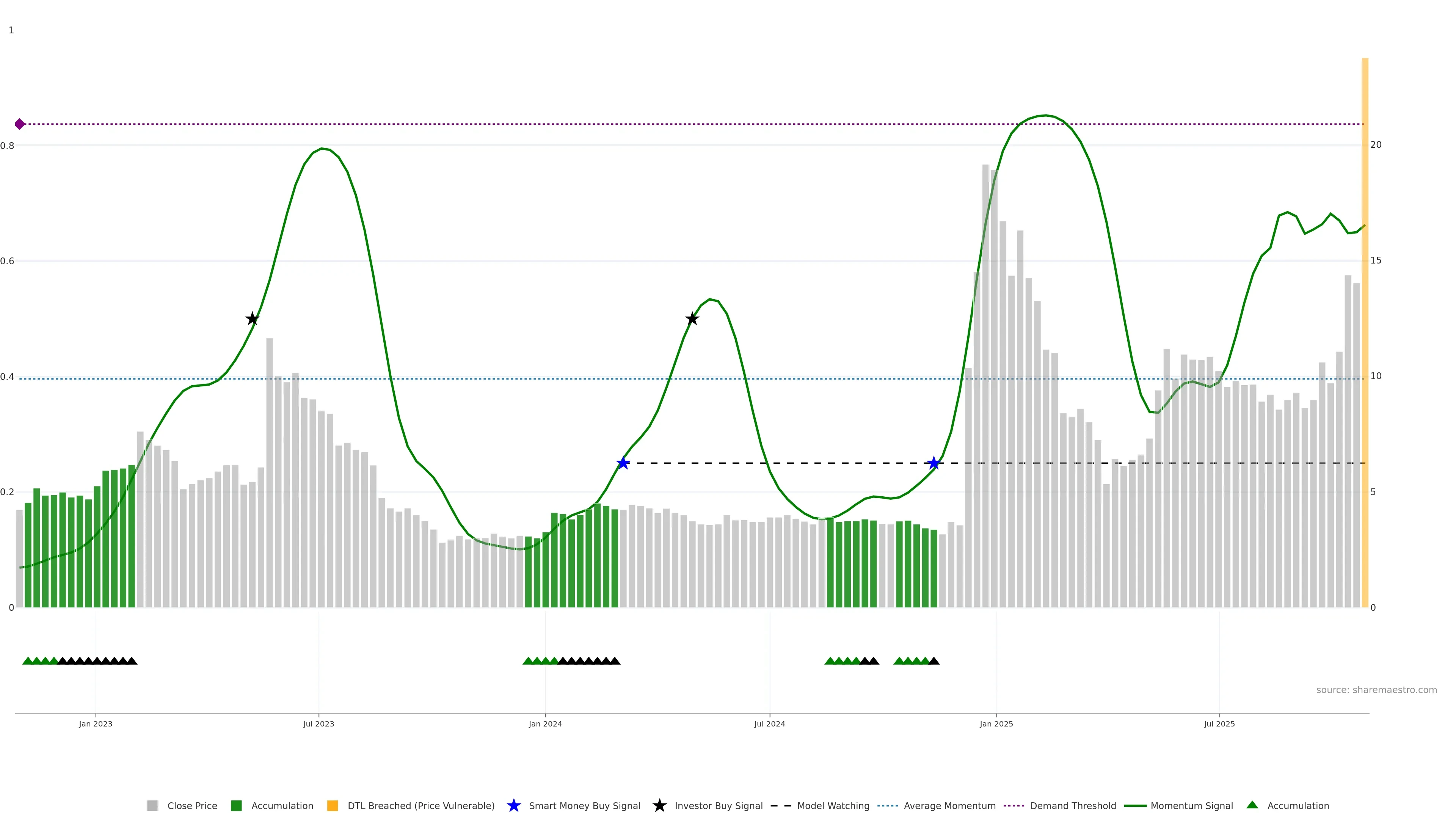Click the second black Investor Buy star

point(692,319)
